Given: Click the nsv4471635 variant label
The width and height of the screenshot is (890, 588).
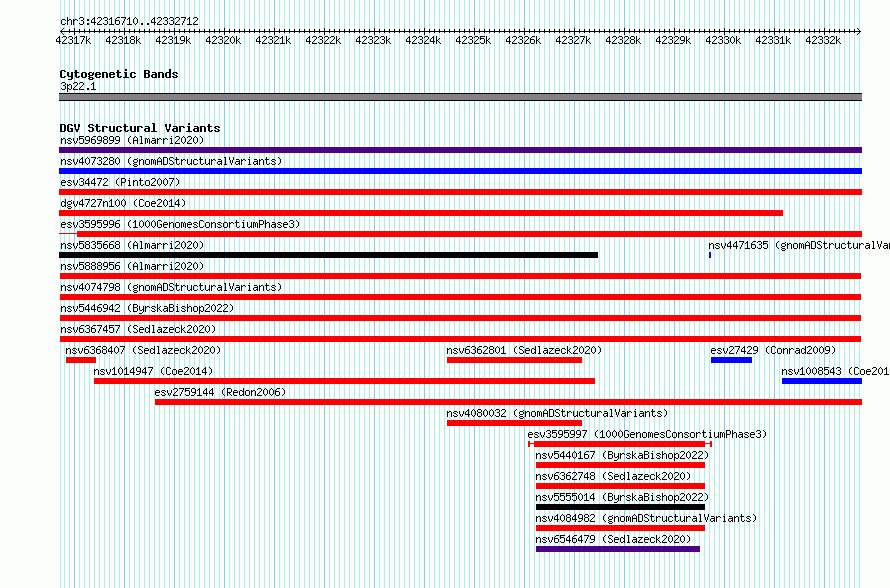Looking at the screenshot, I should tap(799, 245).
